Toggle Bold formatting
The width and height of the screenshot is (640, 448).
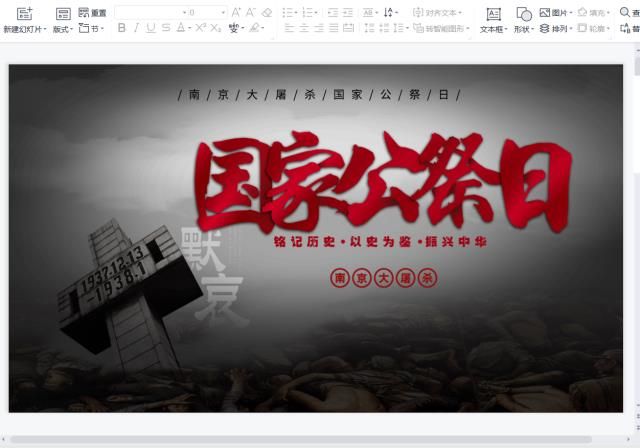coord(121,28)
